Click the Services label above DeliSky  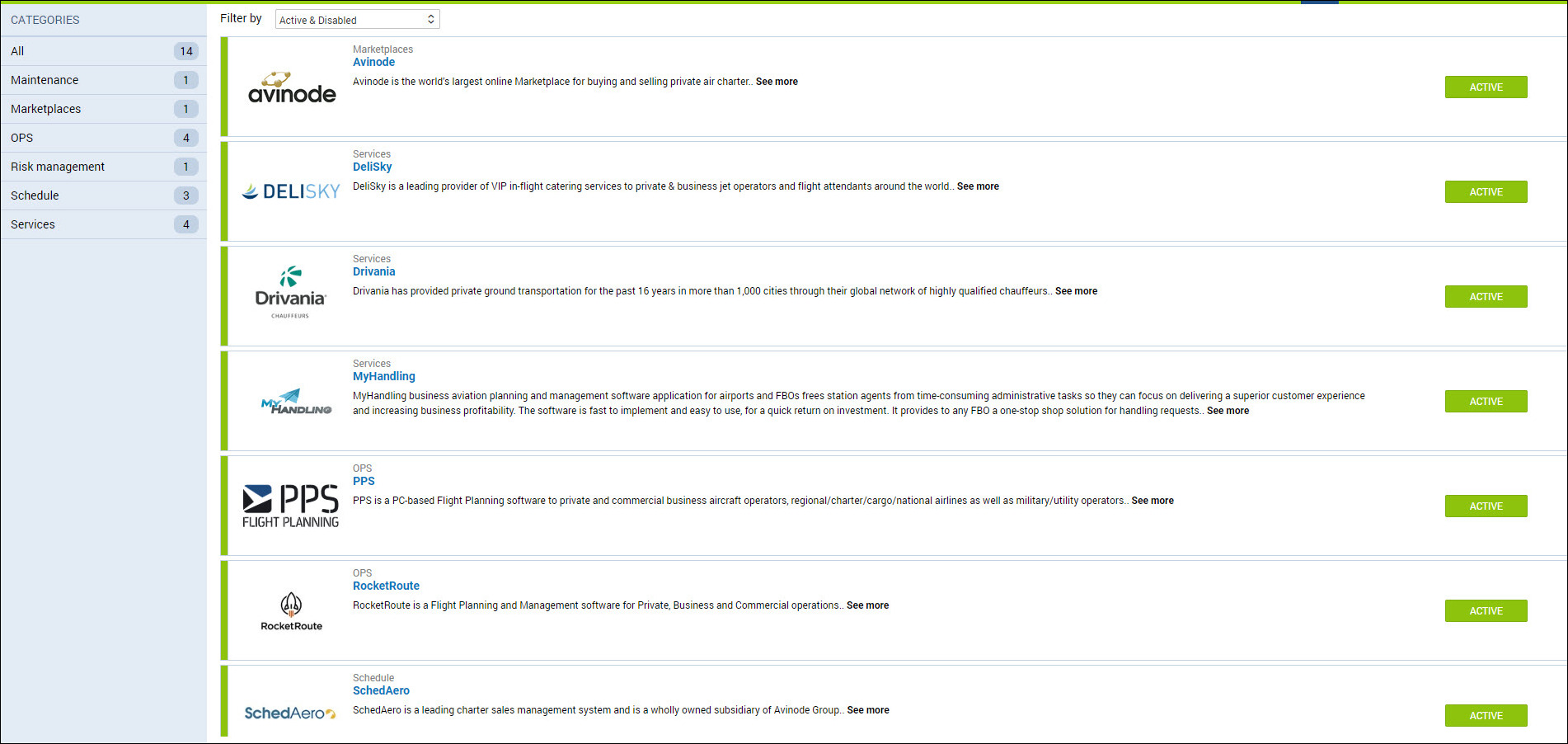[372, 154]
